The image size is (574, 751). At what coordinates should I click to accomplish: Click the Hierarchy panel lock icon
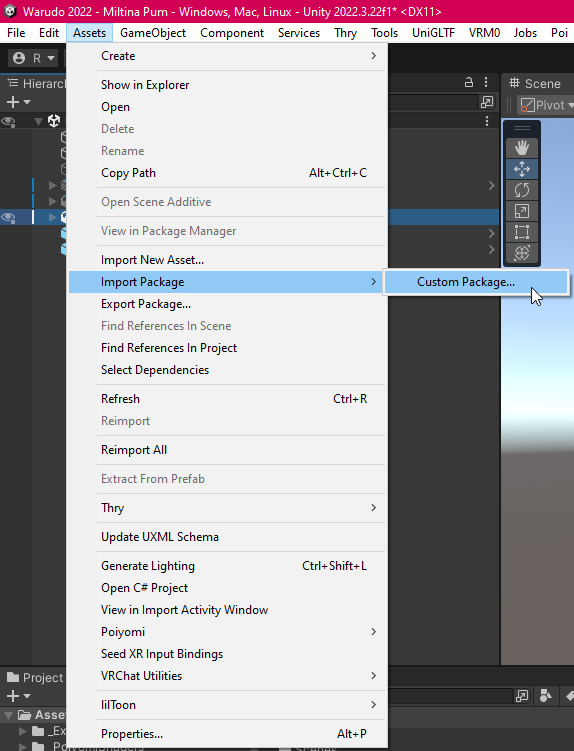[469, 82]
